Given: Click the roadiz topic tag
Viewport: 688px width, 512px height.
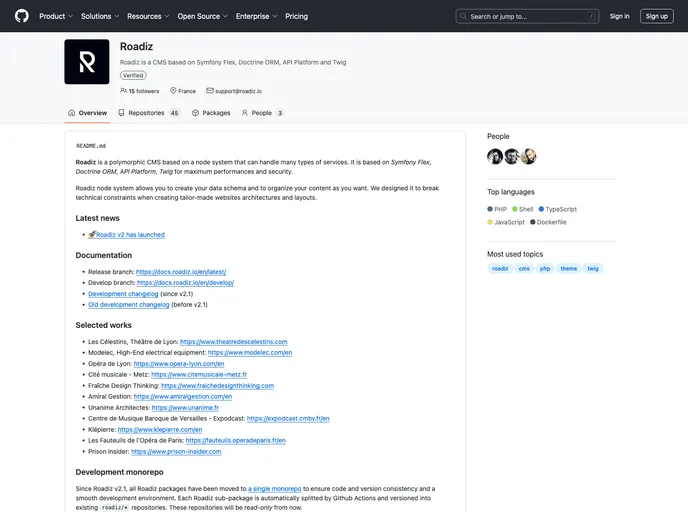Looking at the screenshot, I should (500, 269).
